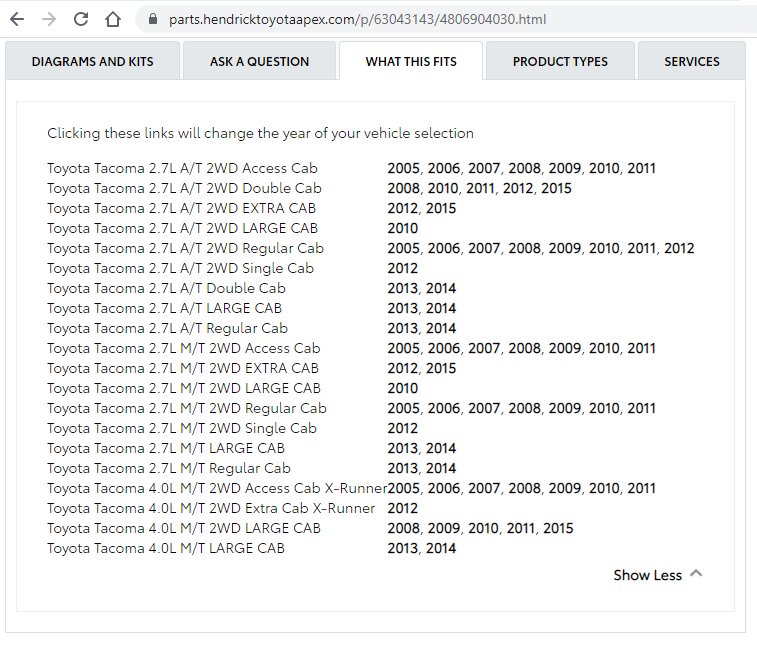
Task: Pick 2012 for 2.7L A/T 2WD EXTRA CAB
Action: pos(403,209)
